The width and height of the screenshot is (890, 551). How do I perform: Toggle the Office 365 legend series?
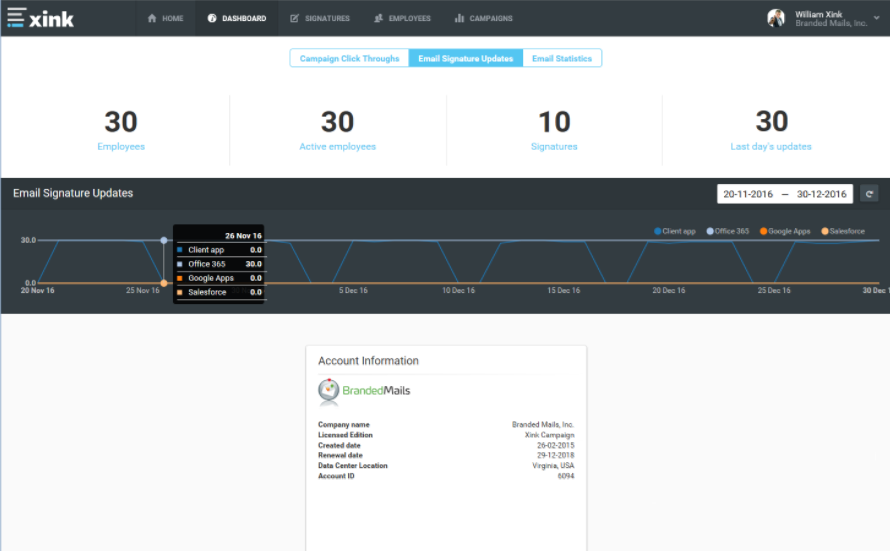click(728, 231)
